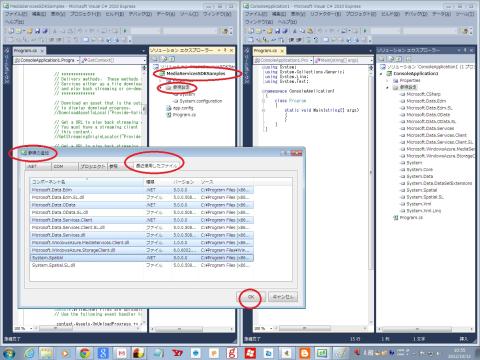
Task: Collapse References folder in left Solution Explorer
Action: 161,87
